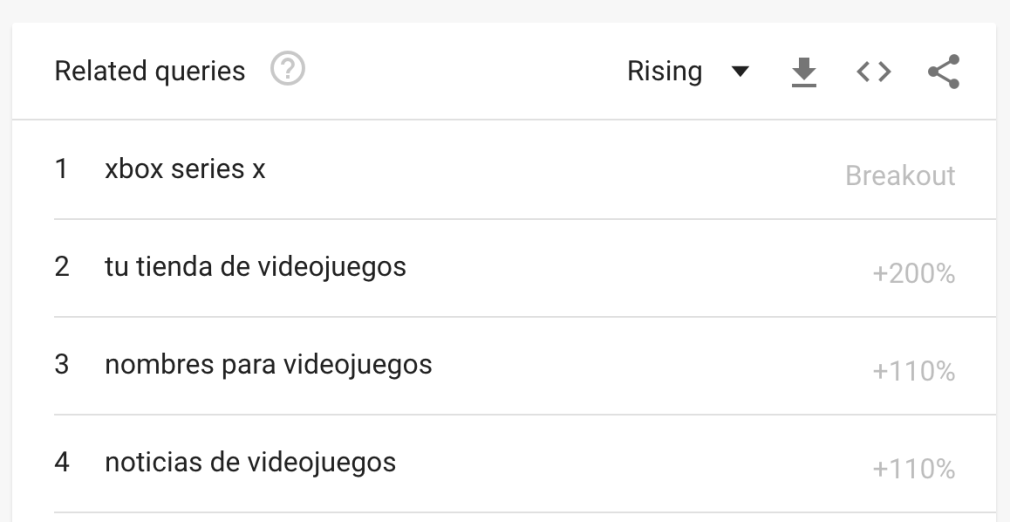
Task: Open the Rising sort dropdown
Action: click(665, 72)
